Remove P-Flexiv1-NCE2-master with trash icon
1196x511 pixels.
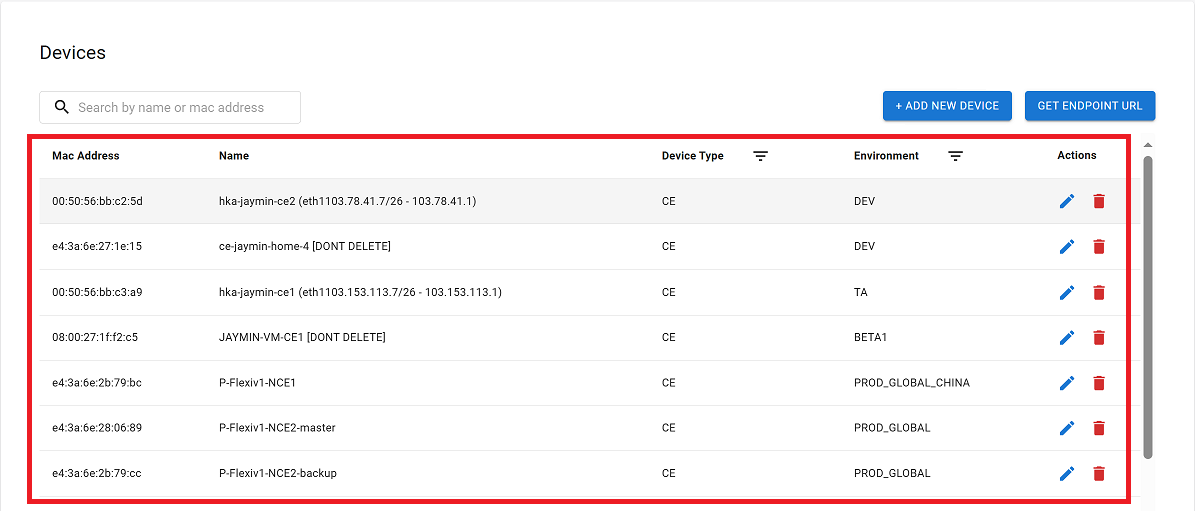click(1099, 428)
